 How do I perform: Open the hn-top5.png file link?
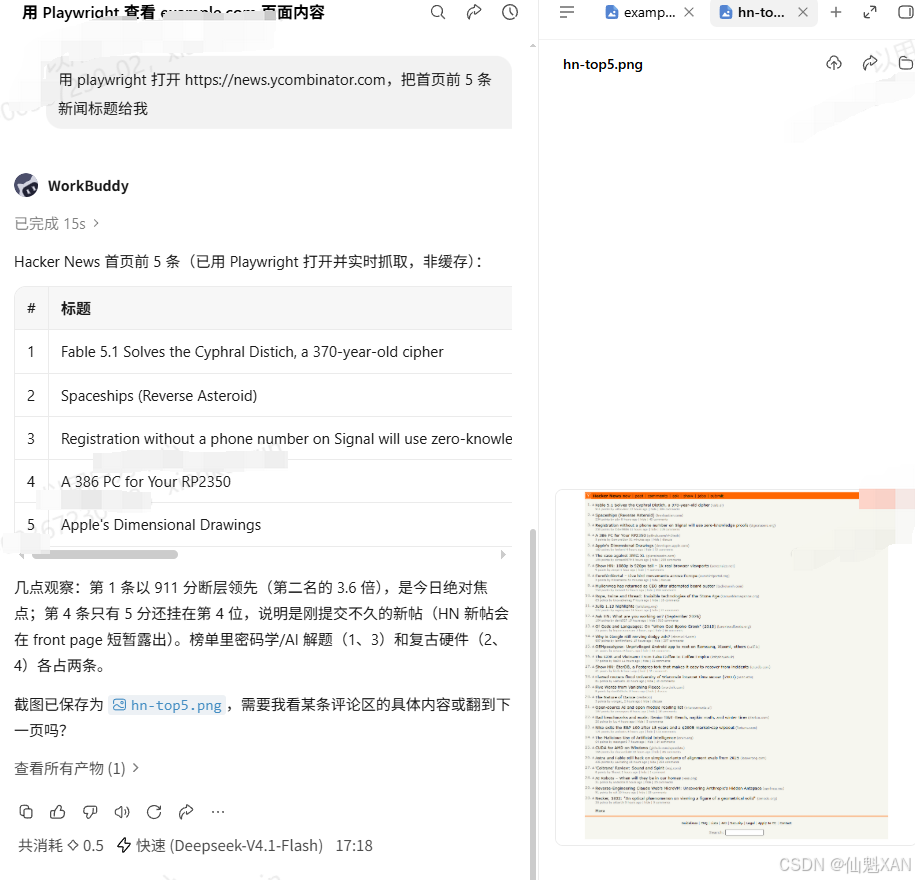[167, 705]
